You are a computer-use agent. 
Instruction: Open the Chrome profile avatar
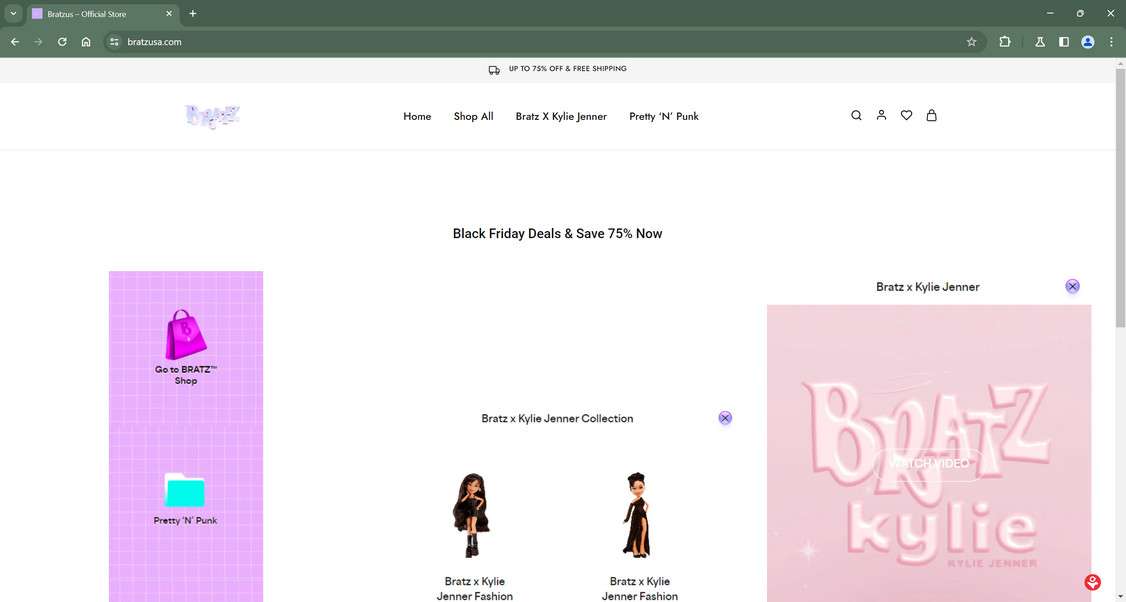point(1088,42)
